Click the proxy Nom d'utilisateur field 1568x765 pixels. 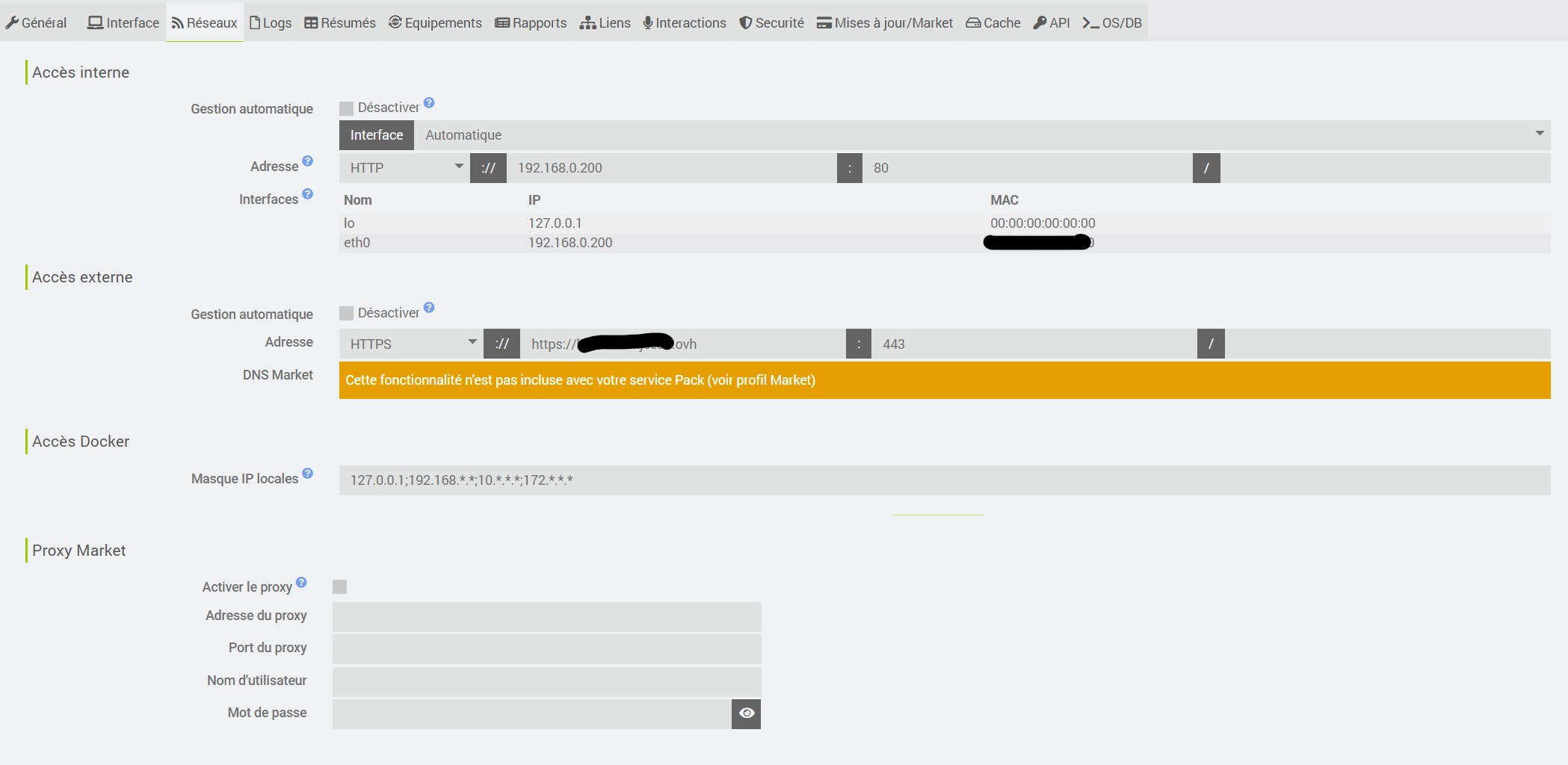[546, 682]
